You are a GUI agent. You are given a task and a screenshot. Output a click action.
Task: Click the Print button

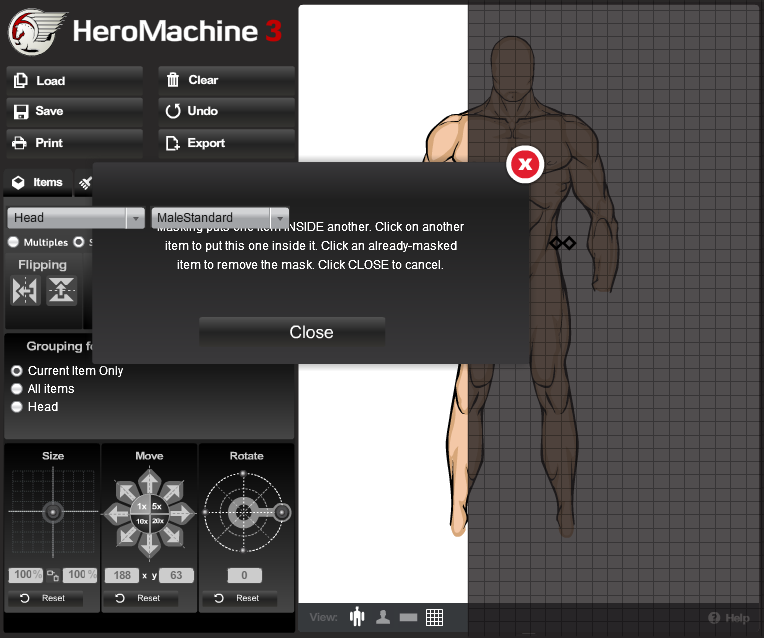[x=75, y=143]
